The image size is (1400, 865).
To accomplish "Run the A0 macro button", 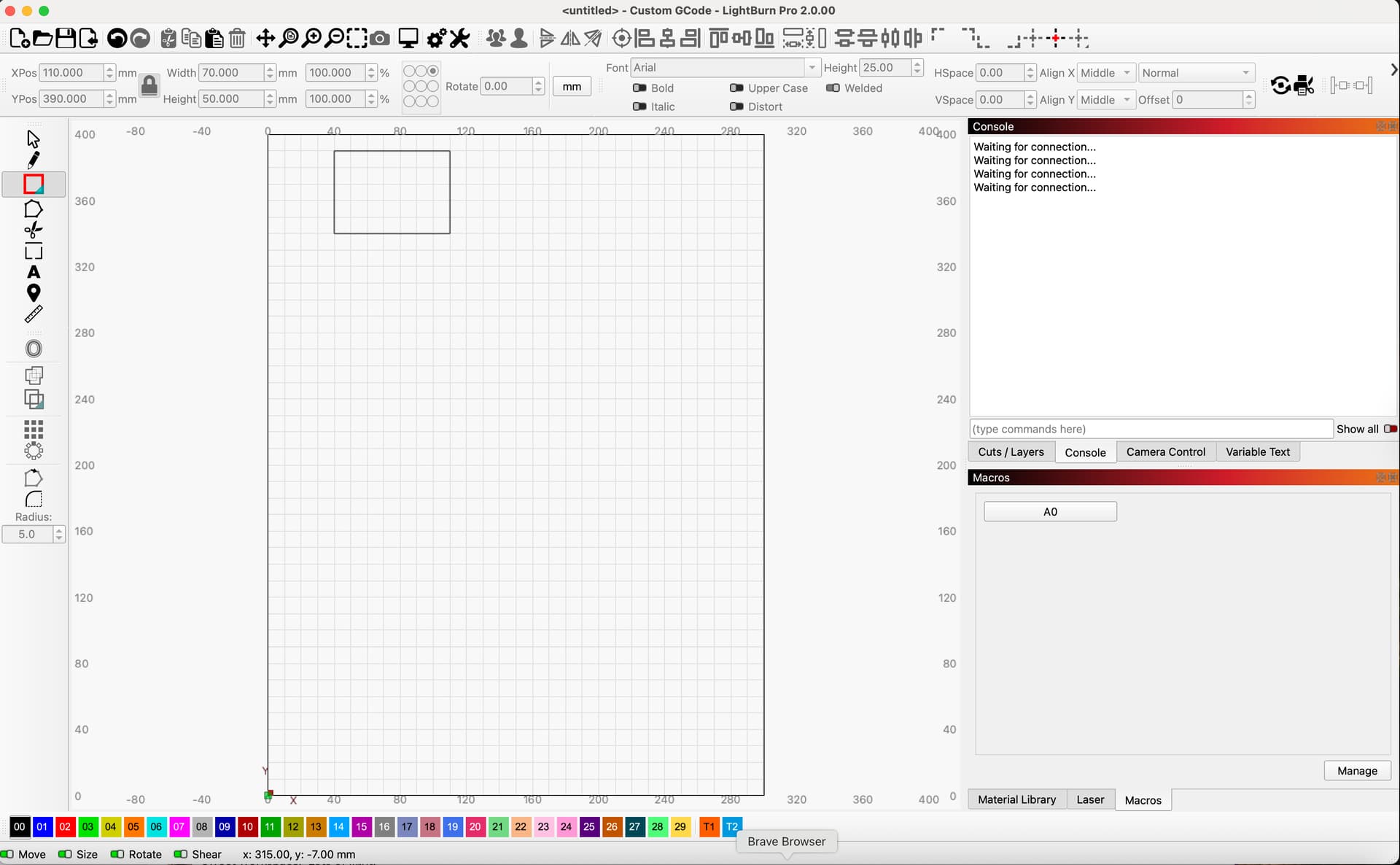I will pyautogui.click(x=1050, y=511).
